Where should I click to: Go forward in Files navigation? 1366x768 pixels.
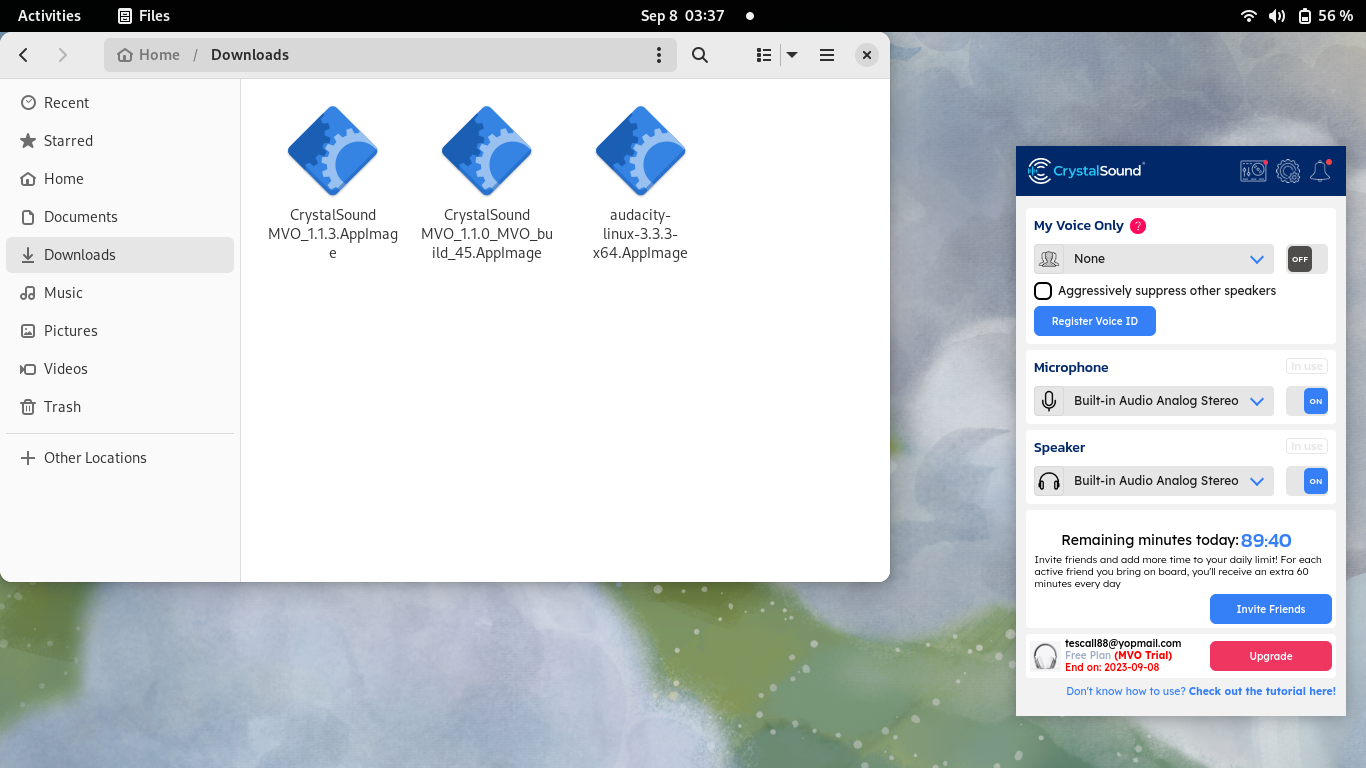click(62, 55)
